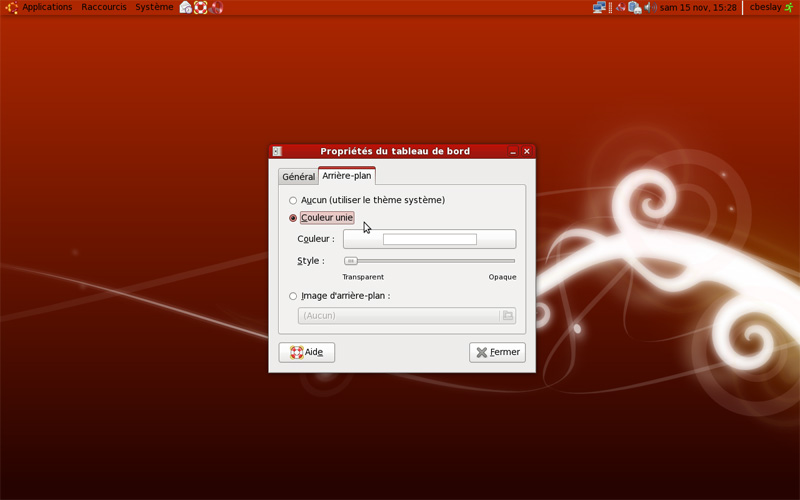Minimize the Propriétés du tableau de bord dialog
Image resolution: width=800 pixels, height=500 pixels.
pyautogui.click(x=513, y=151)
